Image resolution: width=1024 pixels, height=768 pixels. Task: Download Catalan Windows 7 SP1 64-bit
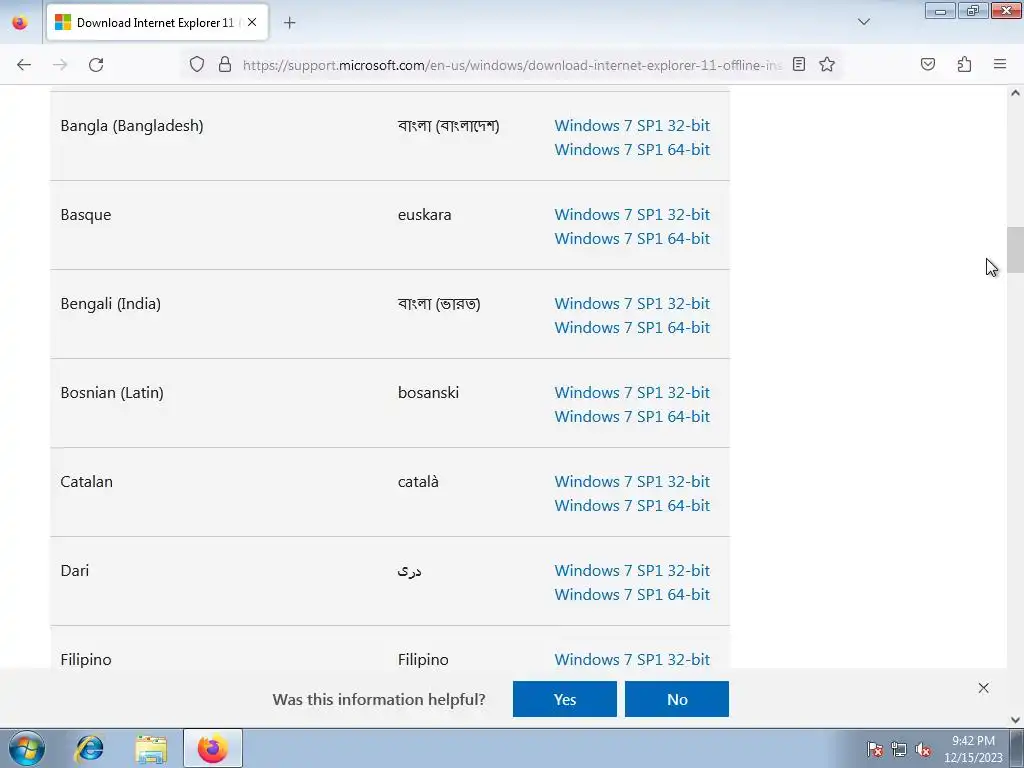632,505
